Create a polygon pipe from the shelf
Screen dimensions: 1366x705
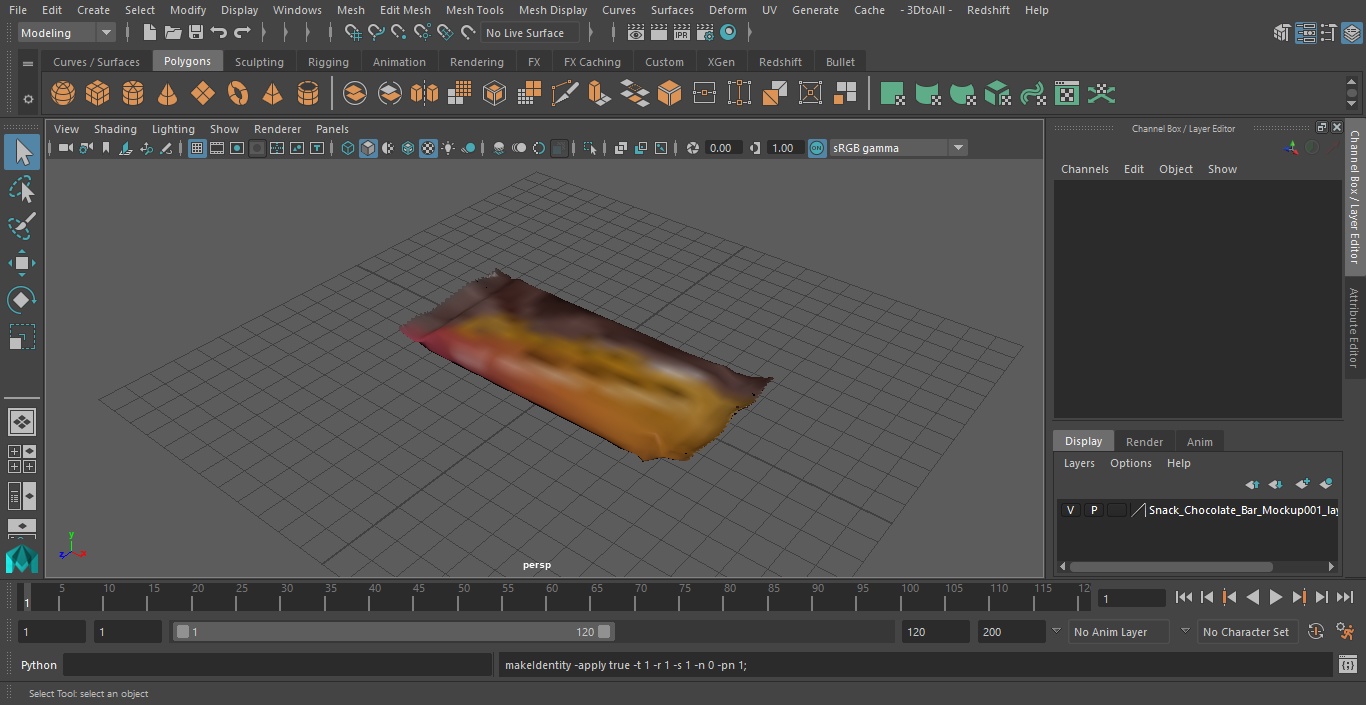click(308, 94)
